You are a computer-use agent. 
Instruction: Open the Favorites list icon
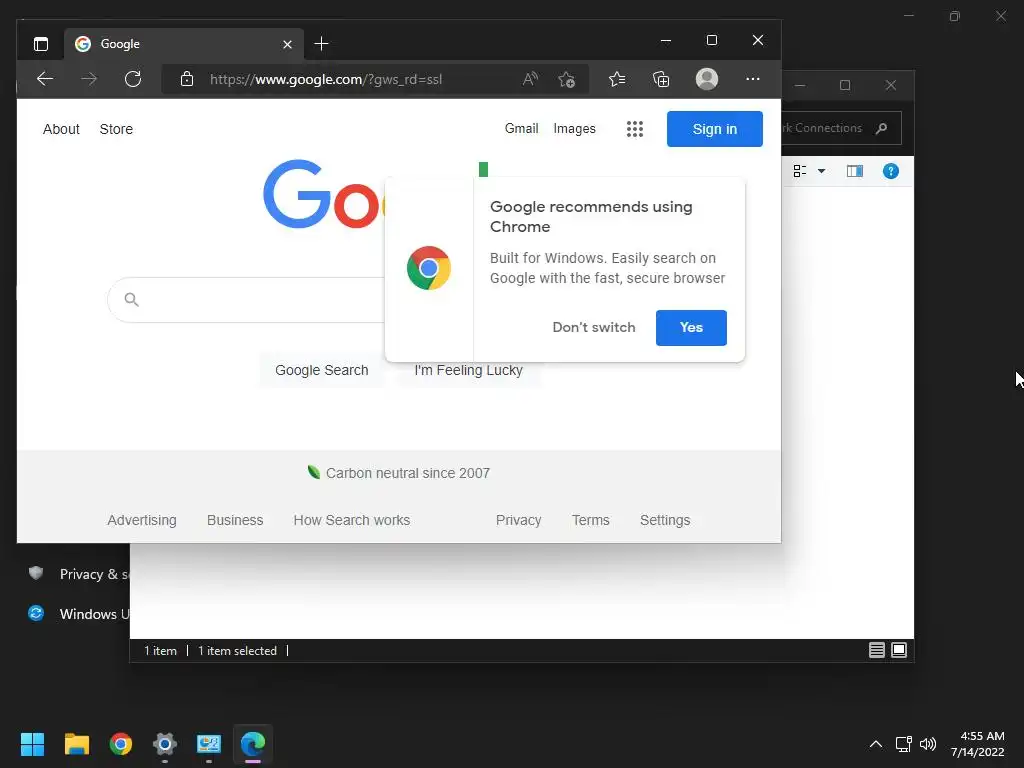pos(617,79)
